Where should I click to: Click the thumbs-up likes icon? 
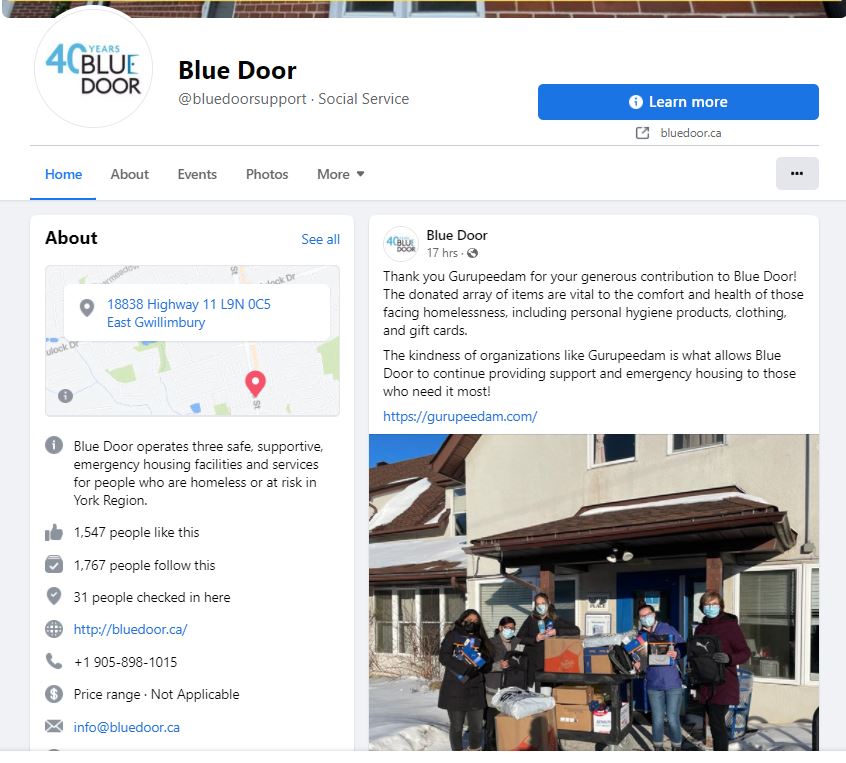tap(54, 533)
